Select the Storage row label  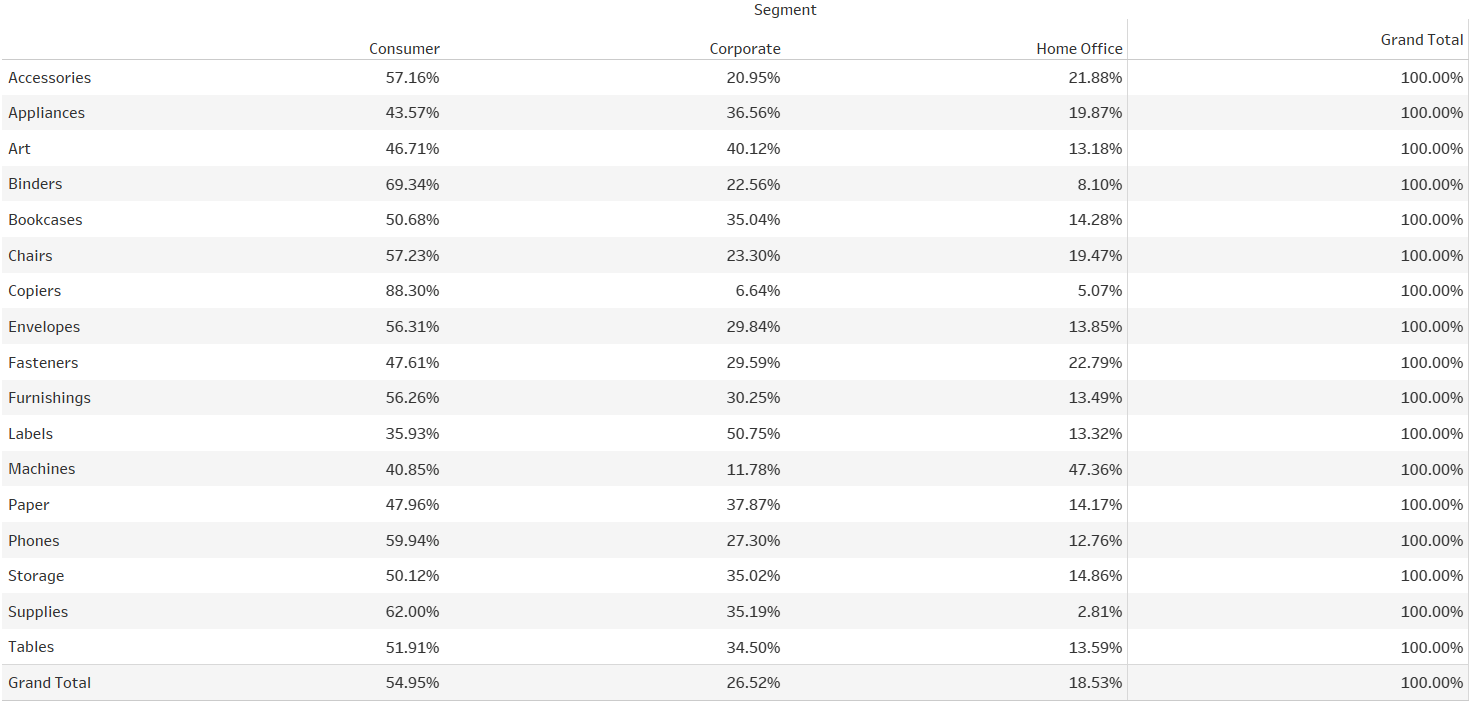[x=36, y=576]
